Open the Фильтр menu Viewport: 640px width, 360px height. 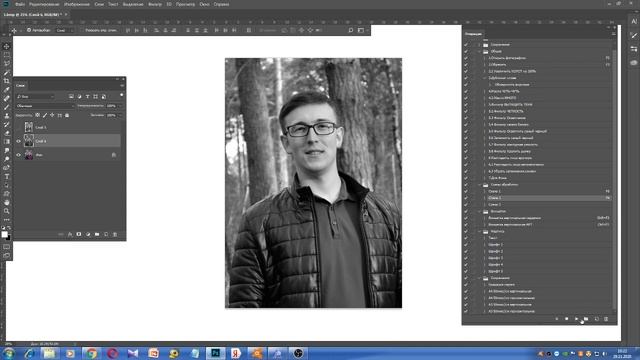point(155,4)
